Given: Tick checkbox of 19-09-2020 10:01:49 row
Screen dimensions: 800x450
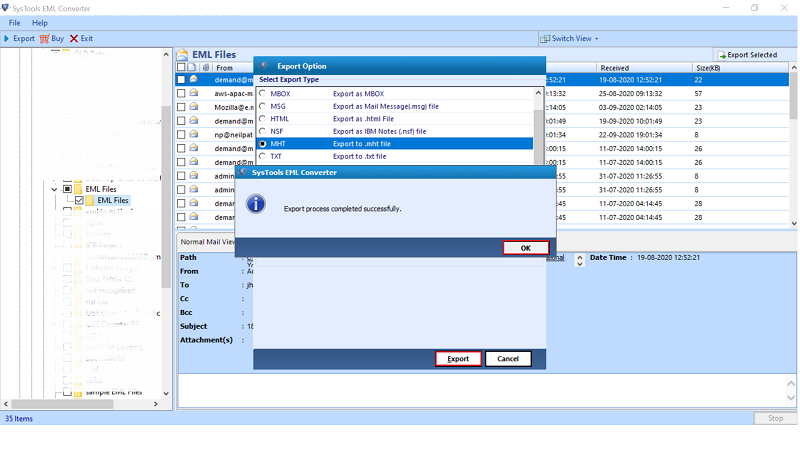Looking at the screenshot, I should 181,121.
